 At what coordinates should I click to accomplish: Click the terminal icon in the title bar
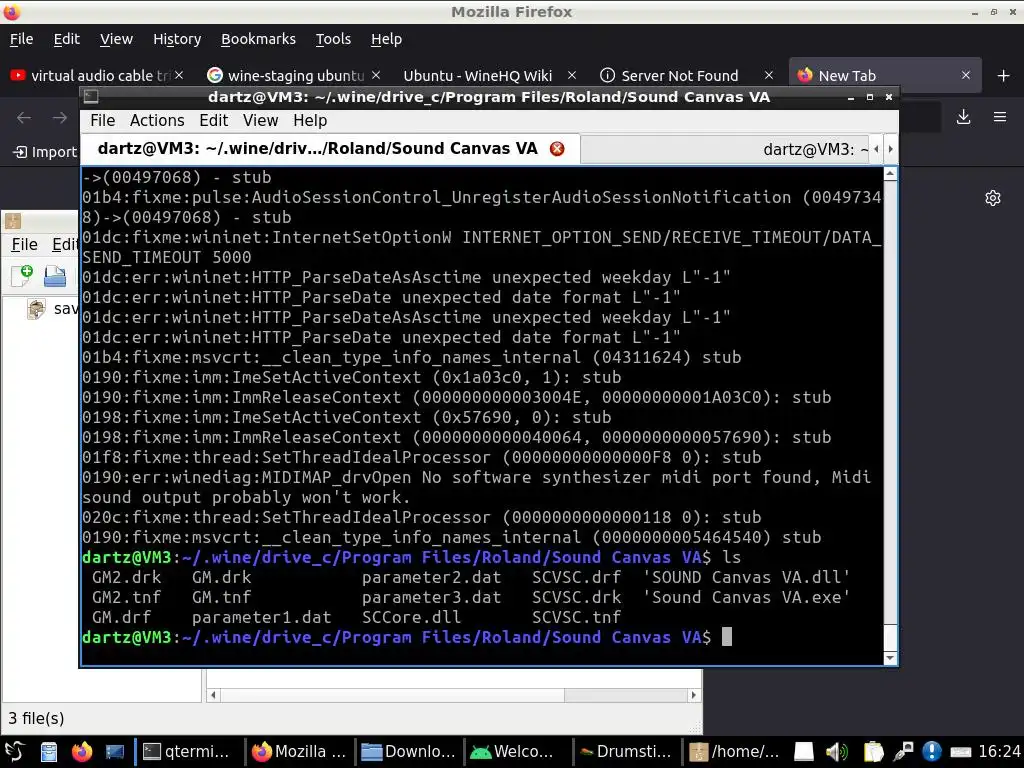point(91,97)
